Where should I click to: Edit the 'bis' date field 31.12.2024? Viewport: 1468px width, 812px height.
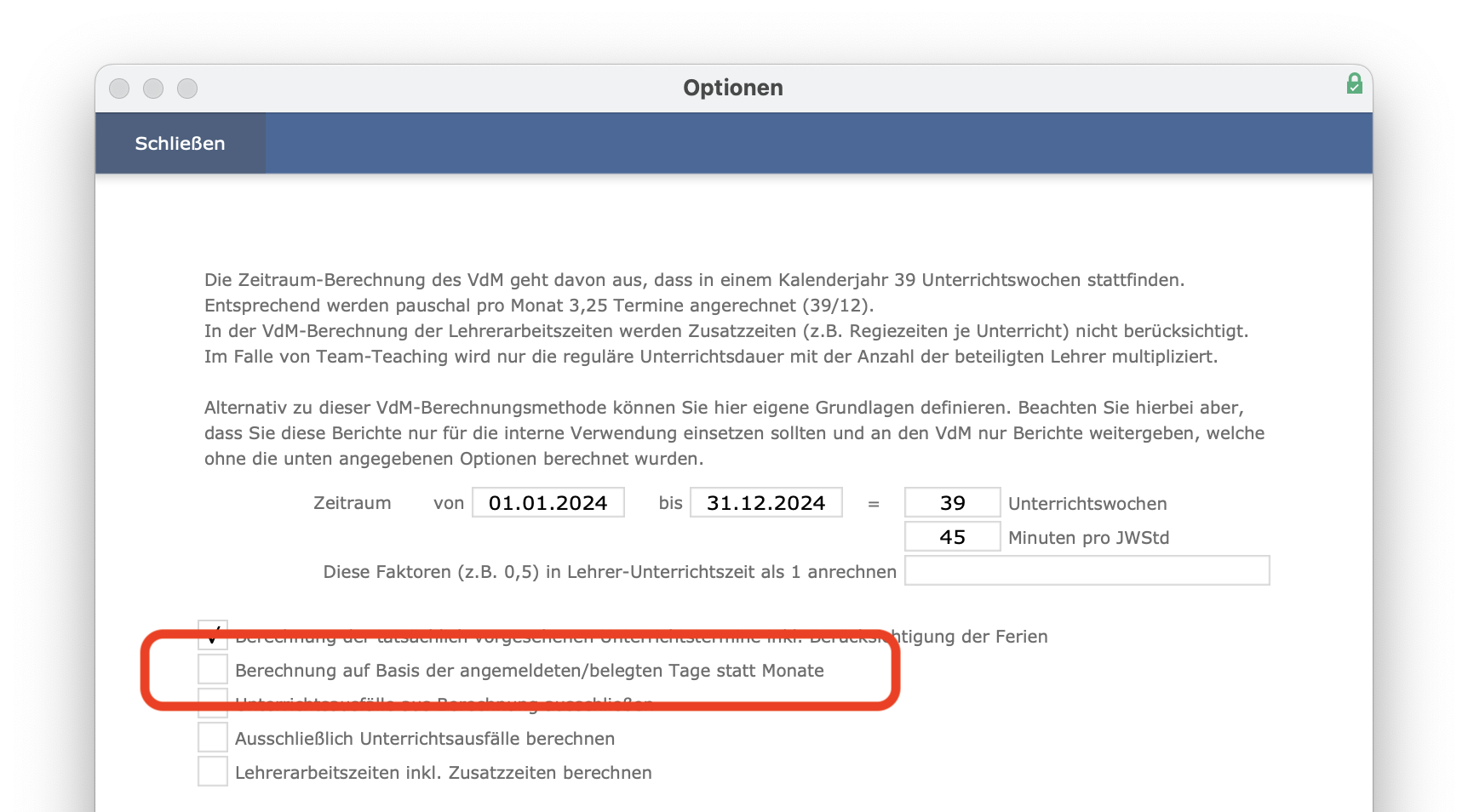tap(766, 502)
